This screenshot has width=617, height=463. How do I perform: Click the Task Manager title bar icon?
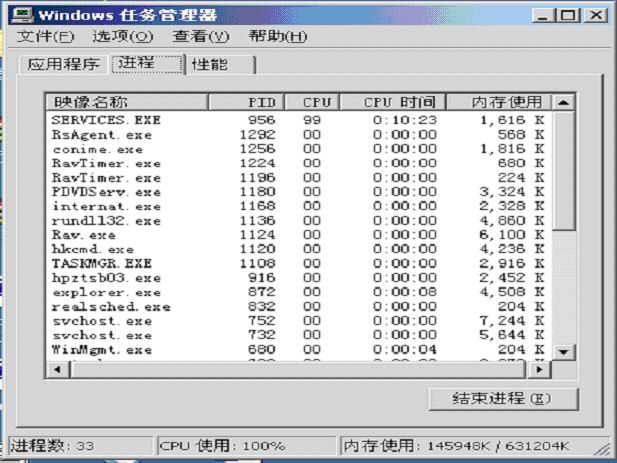click(x=22, y=15)
